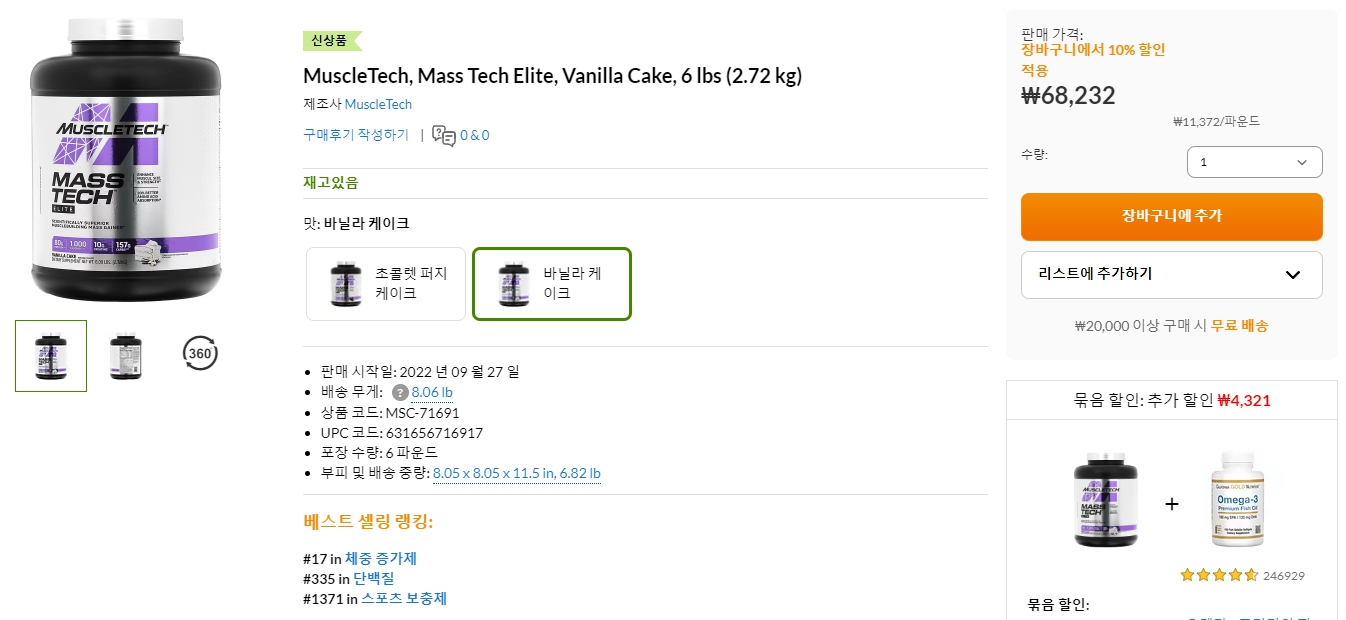This screenshot has width=1346, height=620.
Task: Open the 체중 증가제 ranking link
Action: coord(385,558)
